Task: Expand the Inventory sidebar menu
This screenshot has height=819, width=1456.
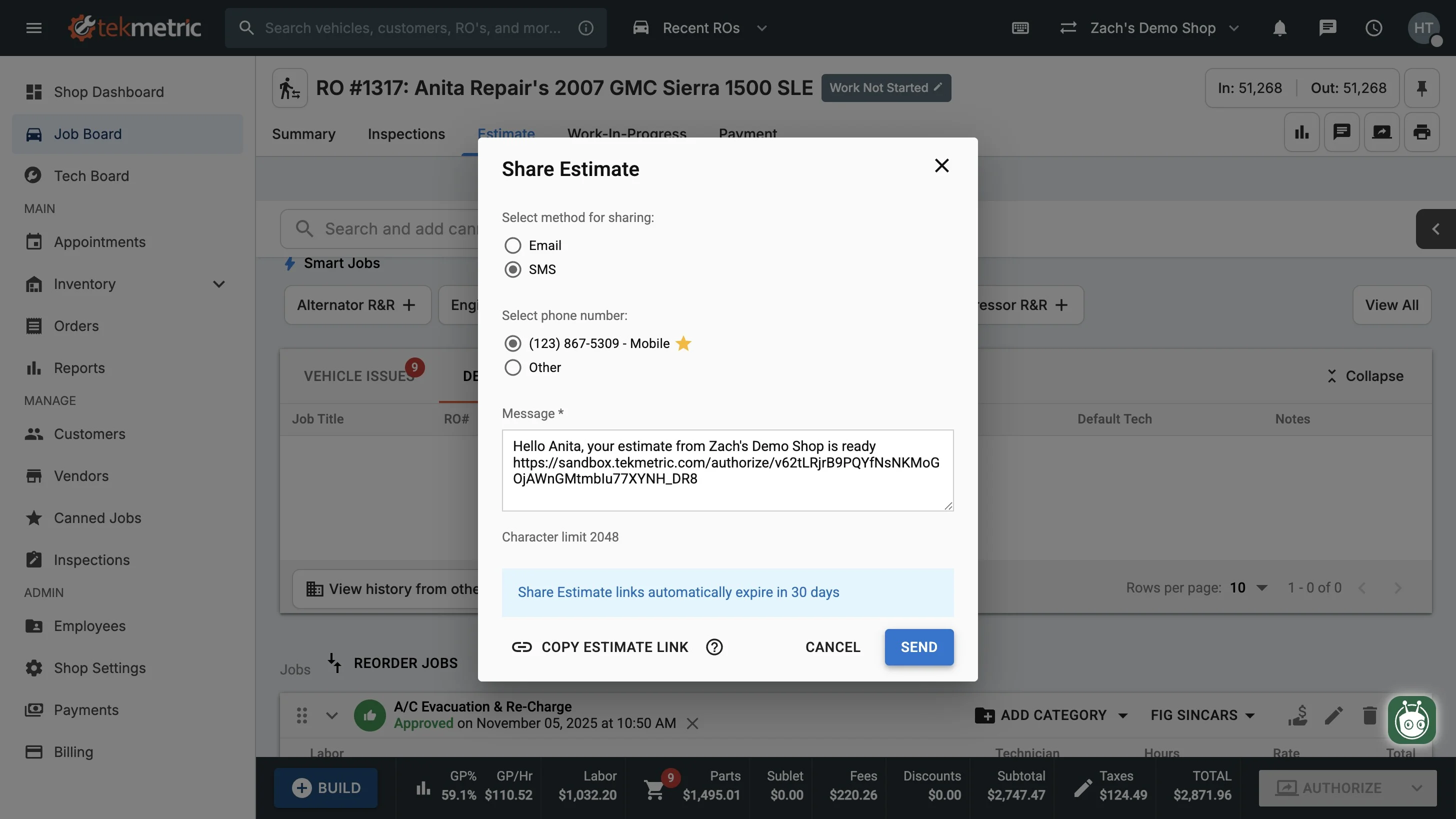Action: point(218,284)
